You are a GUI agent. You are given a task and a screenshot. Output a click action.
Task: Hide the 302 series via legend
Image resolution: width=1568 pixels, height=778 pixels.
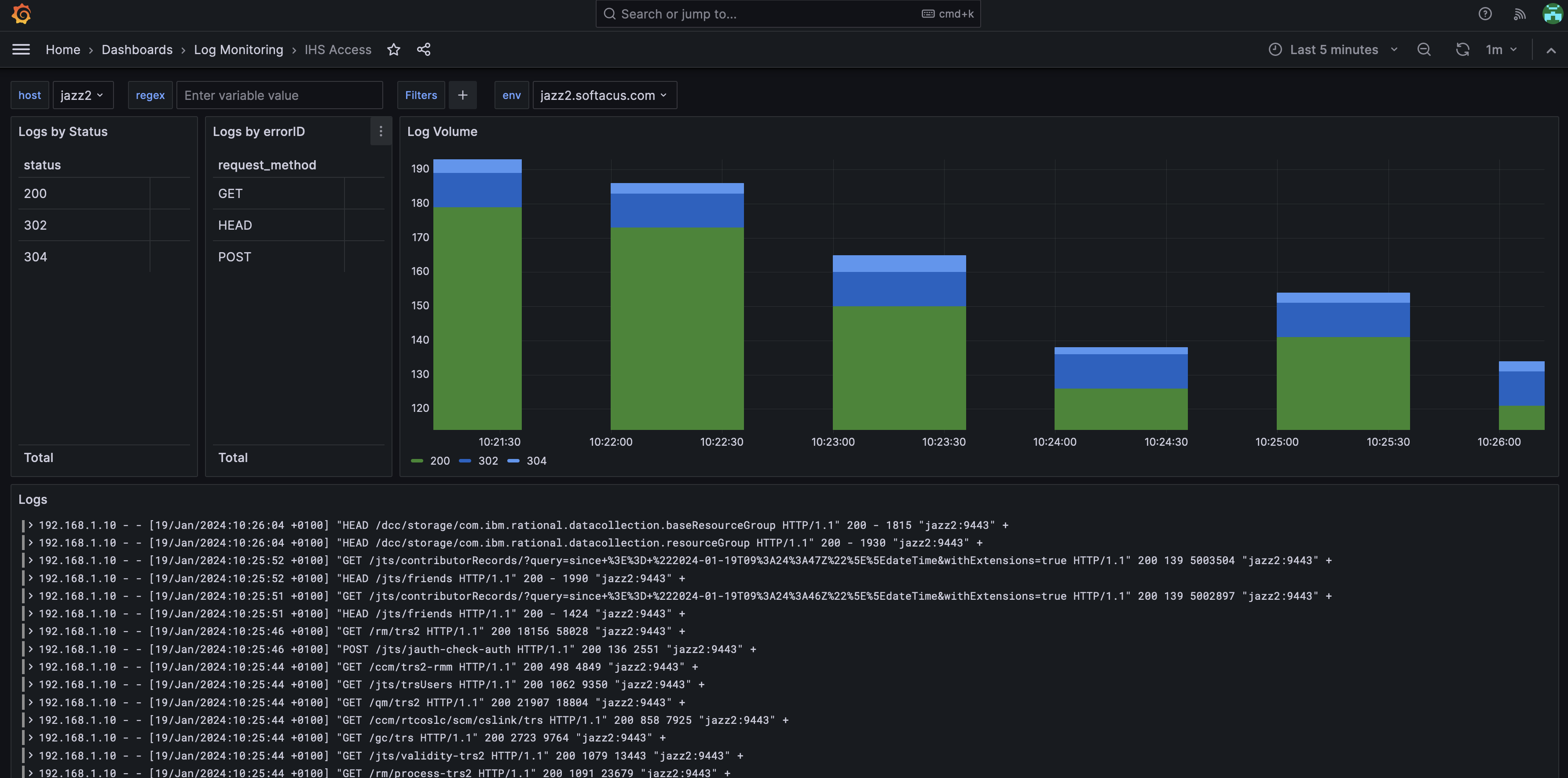[480, 461]
